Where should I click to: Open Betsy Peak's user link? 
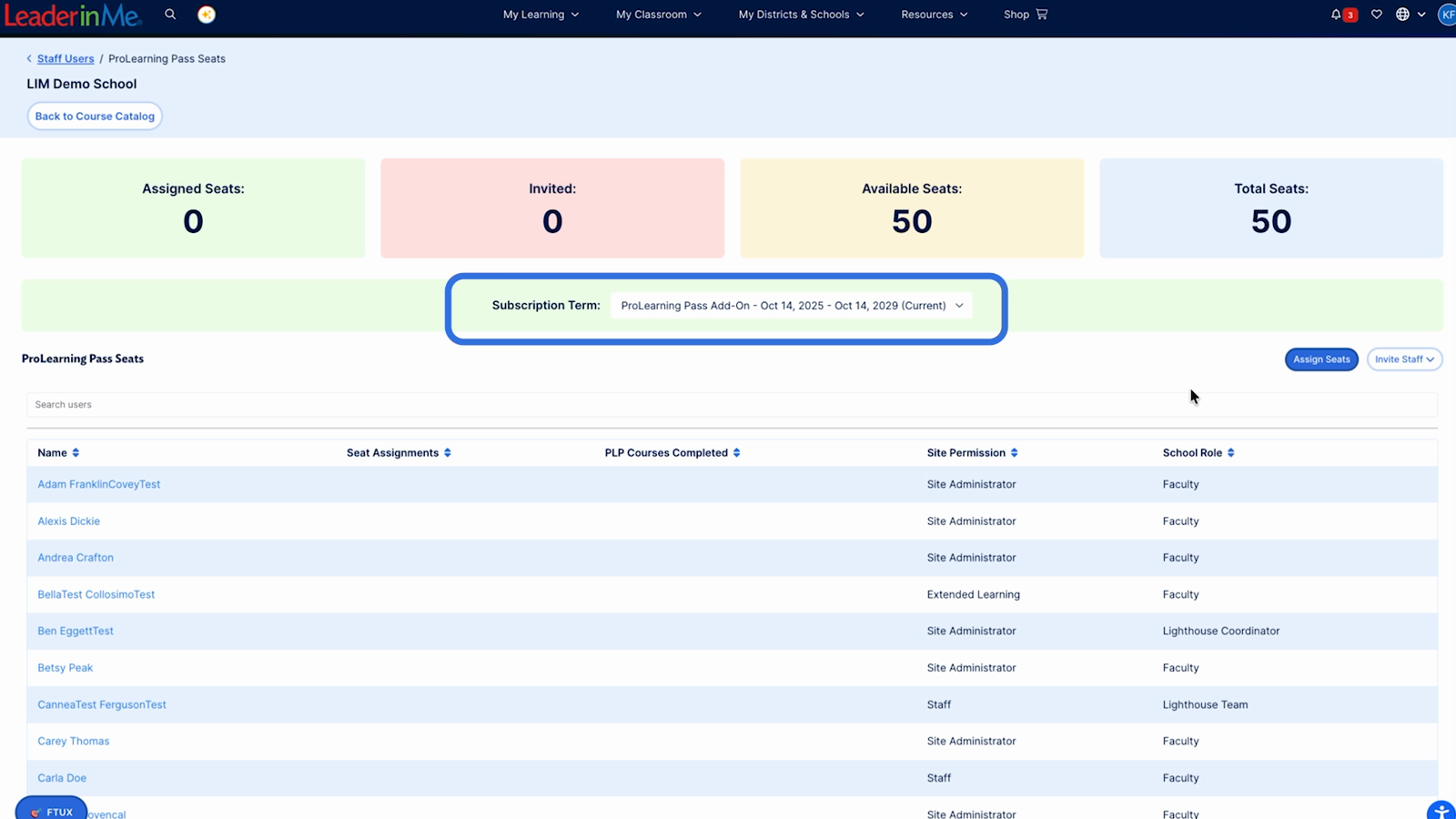65,668
